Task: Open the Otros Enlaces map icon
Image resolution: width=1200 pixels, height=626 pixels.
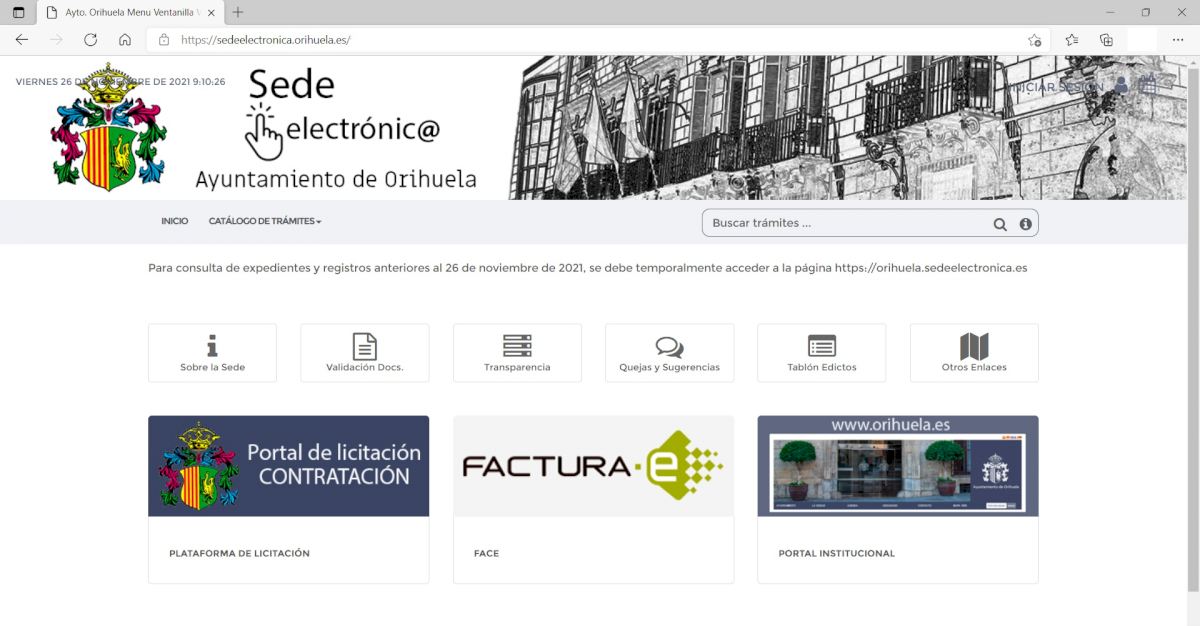Action: pyautogui.click(x=974, y=346)
